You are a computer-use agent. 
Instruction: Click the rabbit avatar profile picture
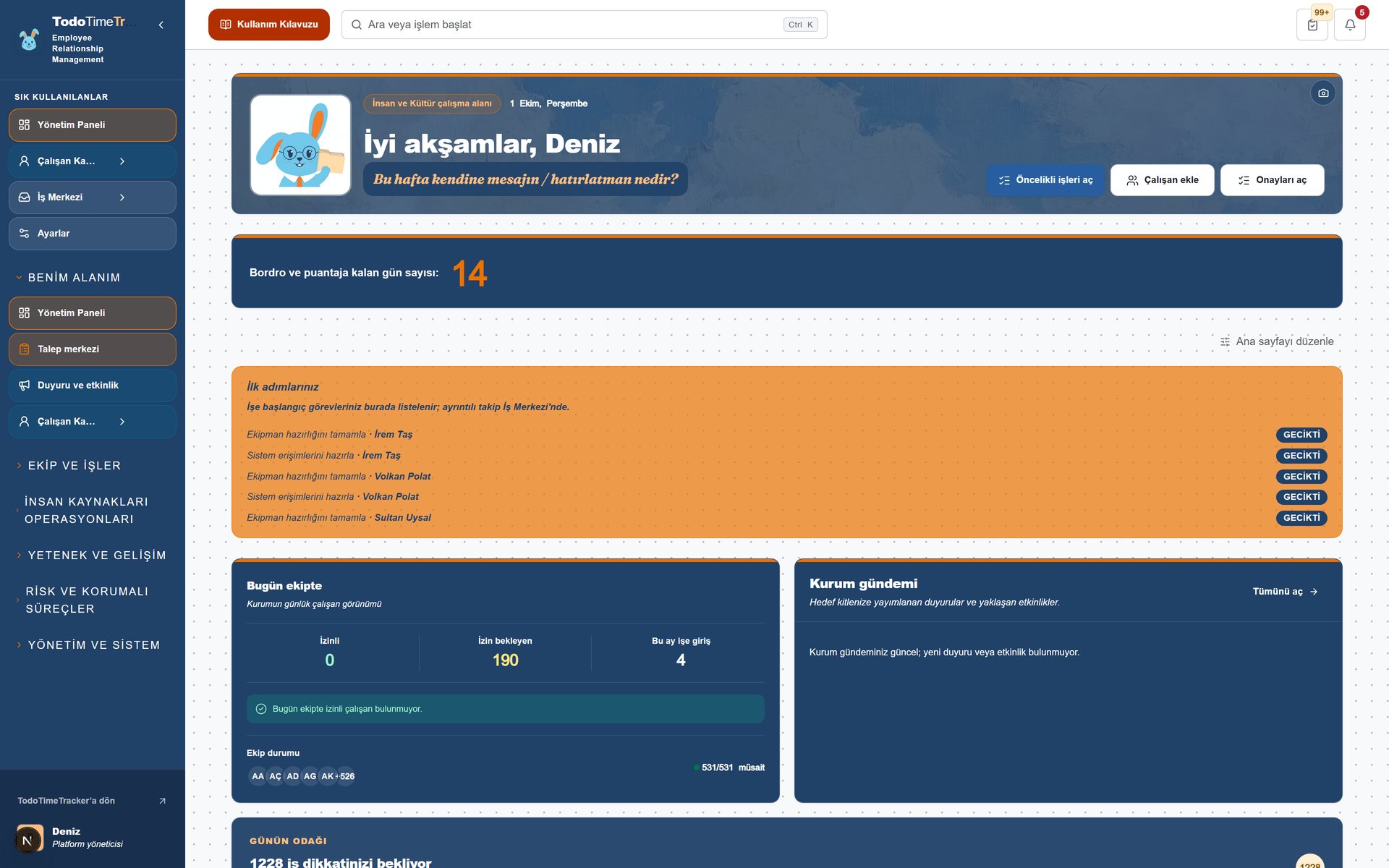(x=300, y=145)
